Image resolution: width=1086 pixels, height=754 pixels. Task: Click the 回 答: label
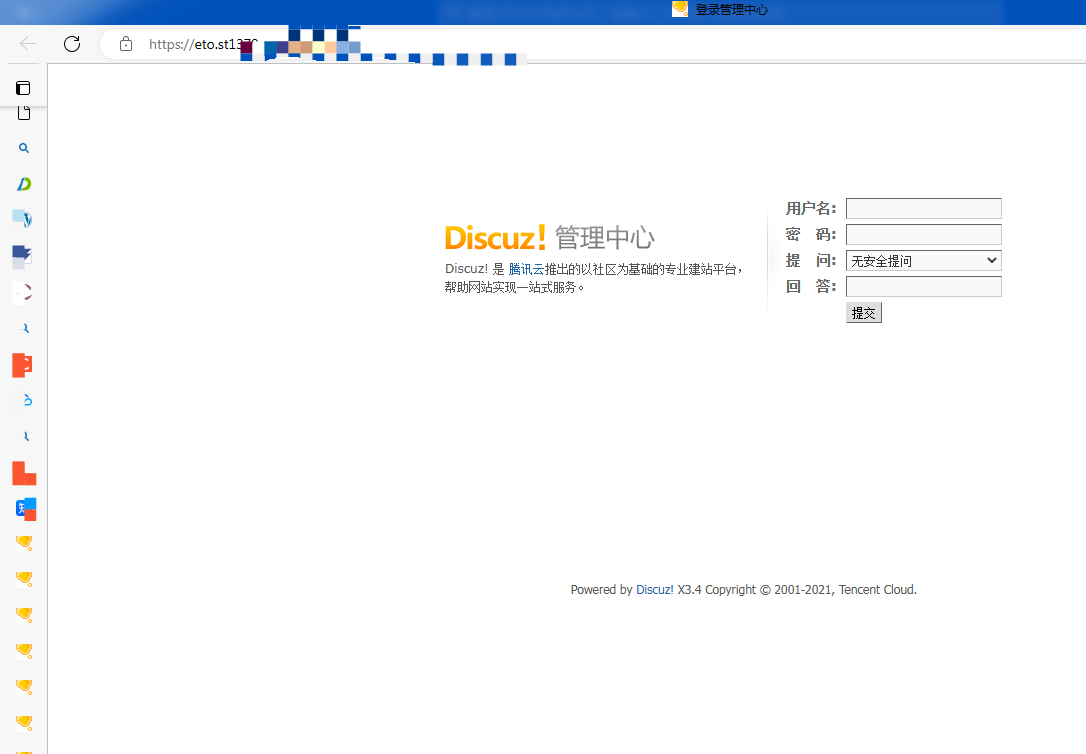811,287
